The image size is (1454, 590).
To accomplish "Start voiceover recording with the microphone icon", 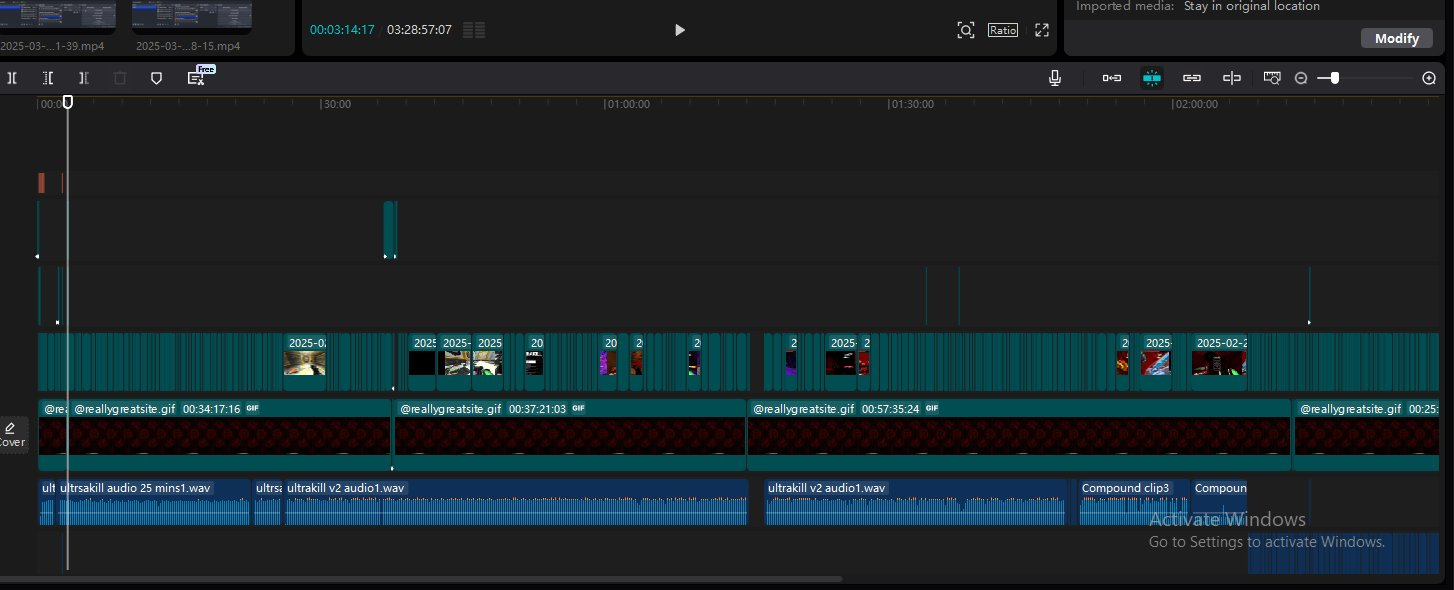I will (1055, 78).
